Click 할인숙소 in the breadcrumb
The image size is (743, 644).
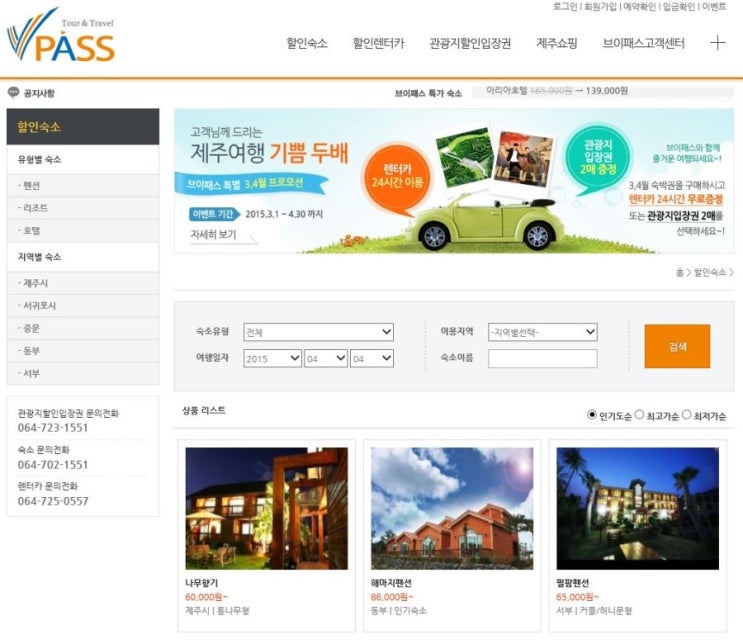710,272
